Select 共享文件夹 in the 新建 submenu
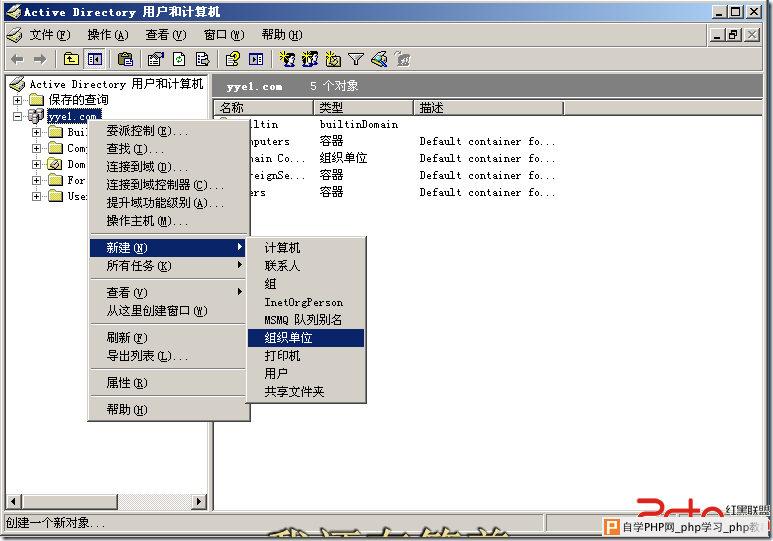This screenshot has width=773, height=541. (x=306, y=392)
